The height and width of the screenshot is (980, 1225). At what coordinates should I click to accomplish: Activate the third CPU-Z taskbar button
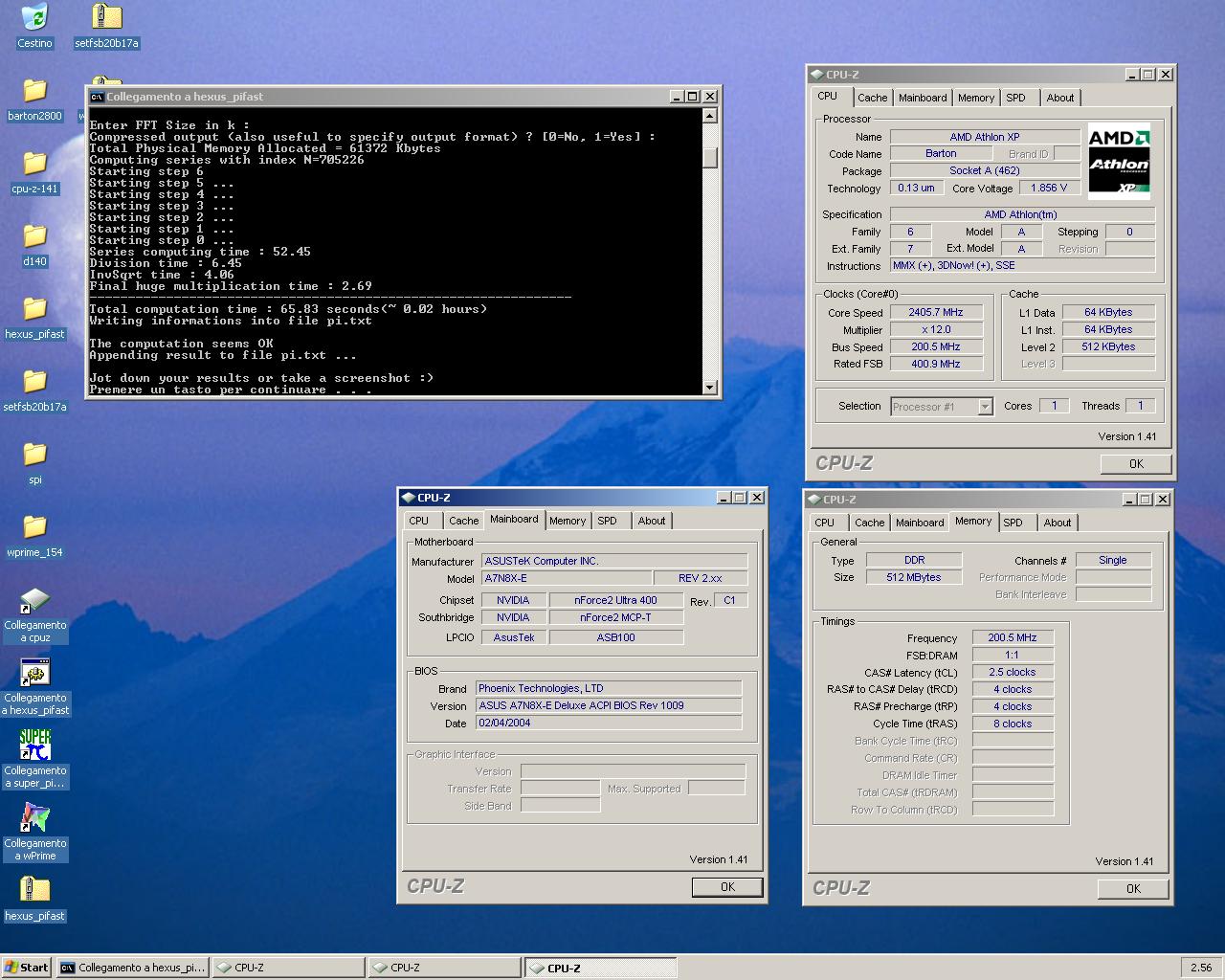pos(600,968)
